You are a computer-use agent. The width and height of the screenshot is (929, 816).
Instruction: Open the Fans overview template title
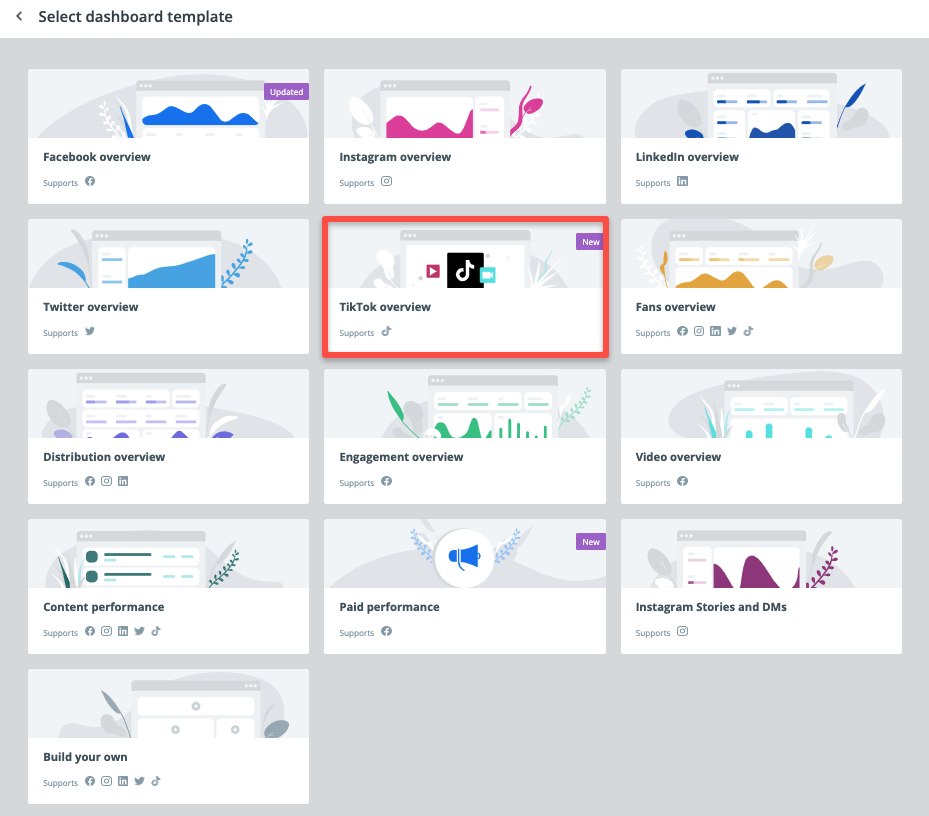click(675, 307)
